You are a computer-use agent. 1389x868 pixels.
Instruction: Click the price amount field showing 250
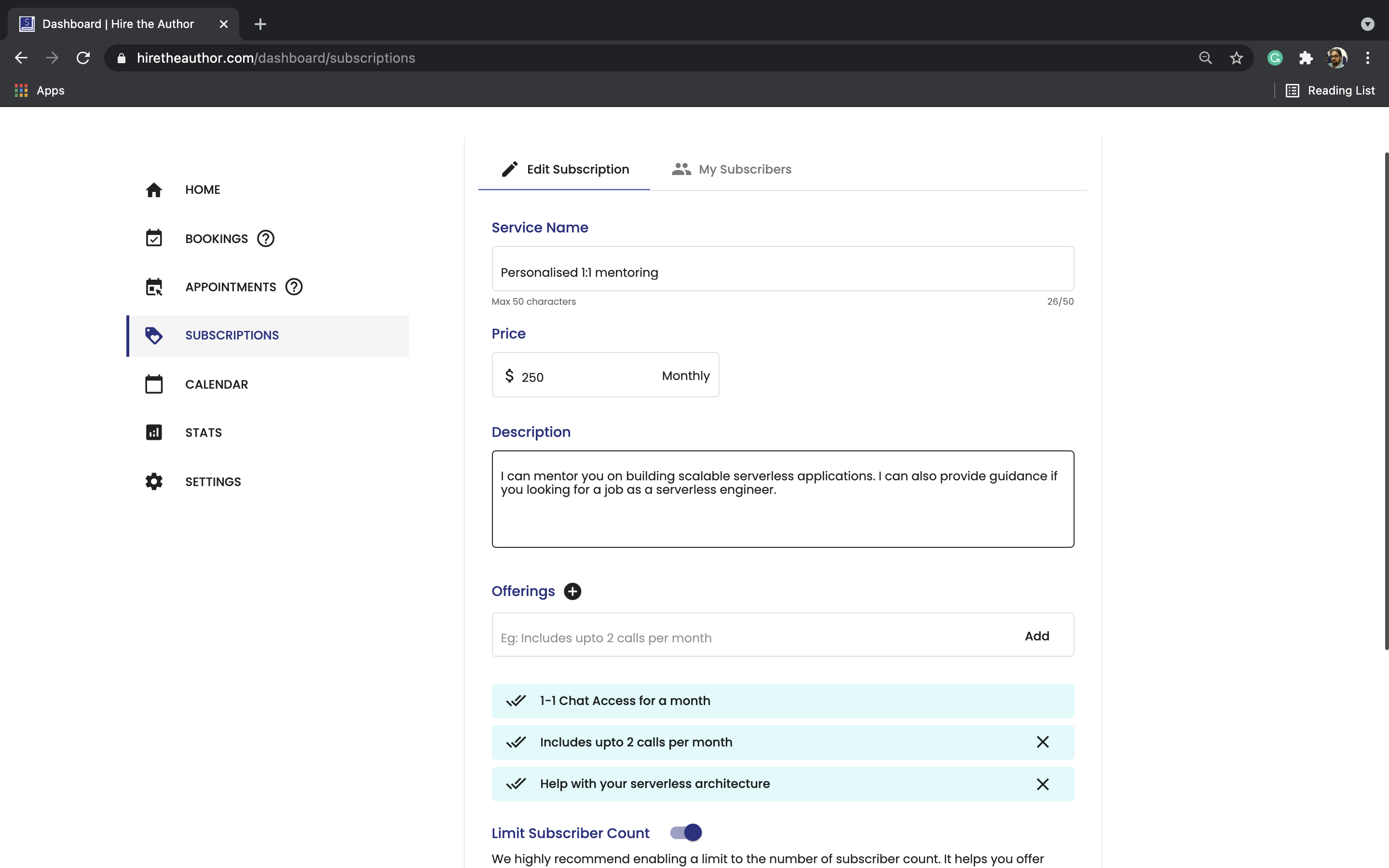click(586, 377)
